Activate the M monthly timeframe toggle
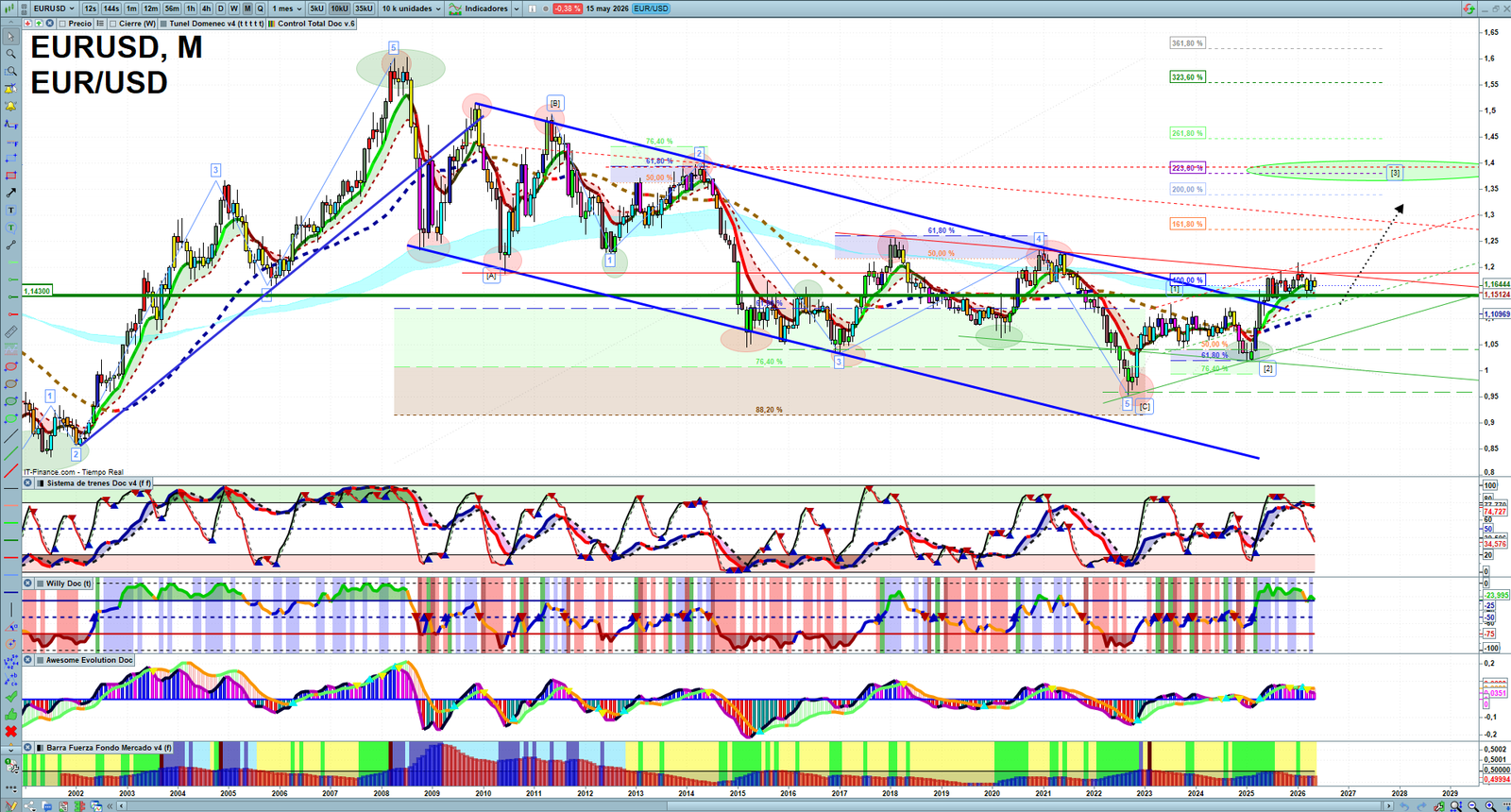The width and height of the screenshot is (1511, 812). click(x=247, y=8)
